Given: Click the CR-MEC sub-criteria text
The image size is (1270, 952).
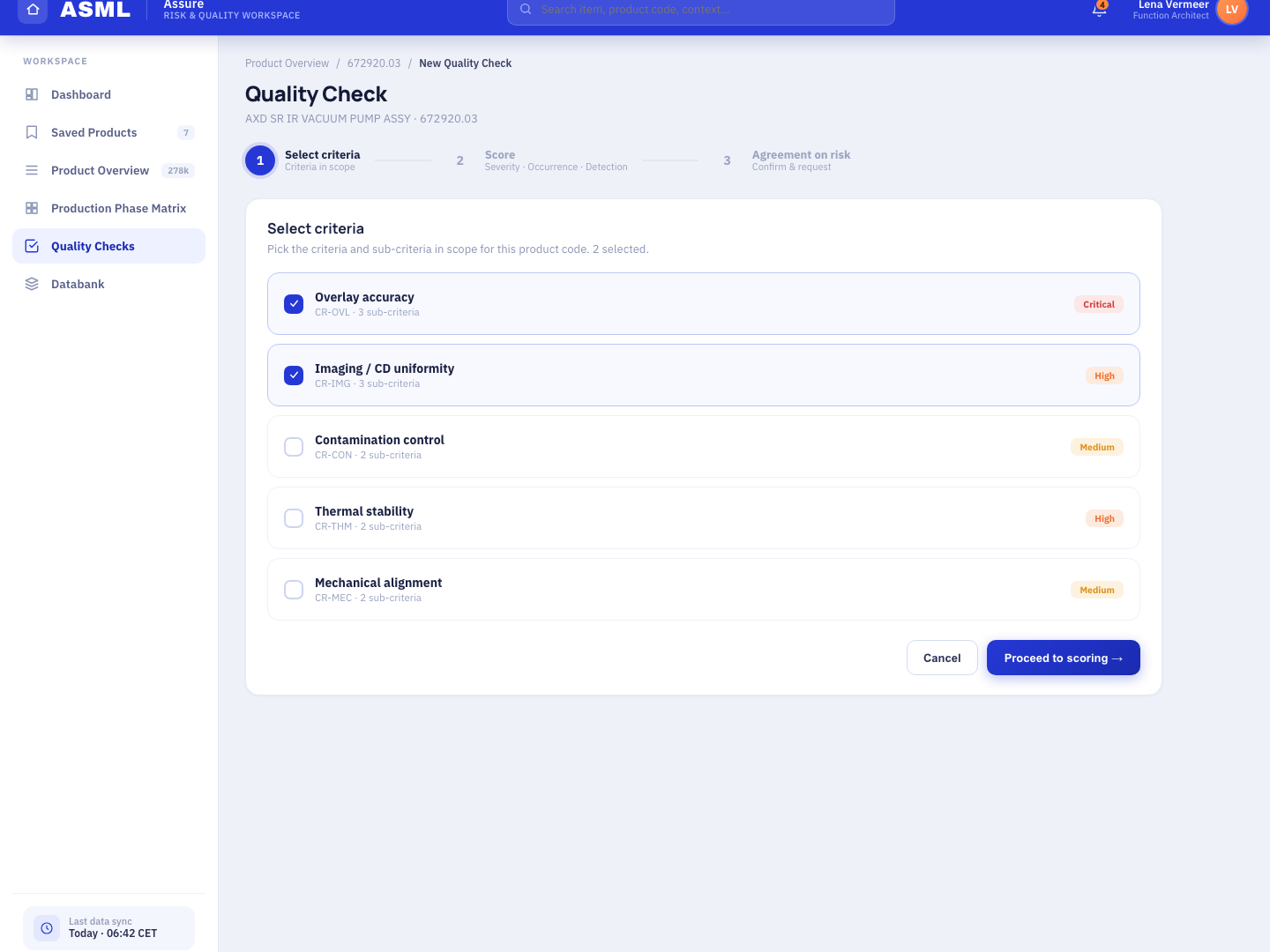Looking at the screenshot, I should pos(368,598).
